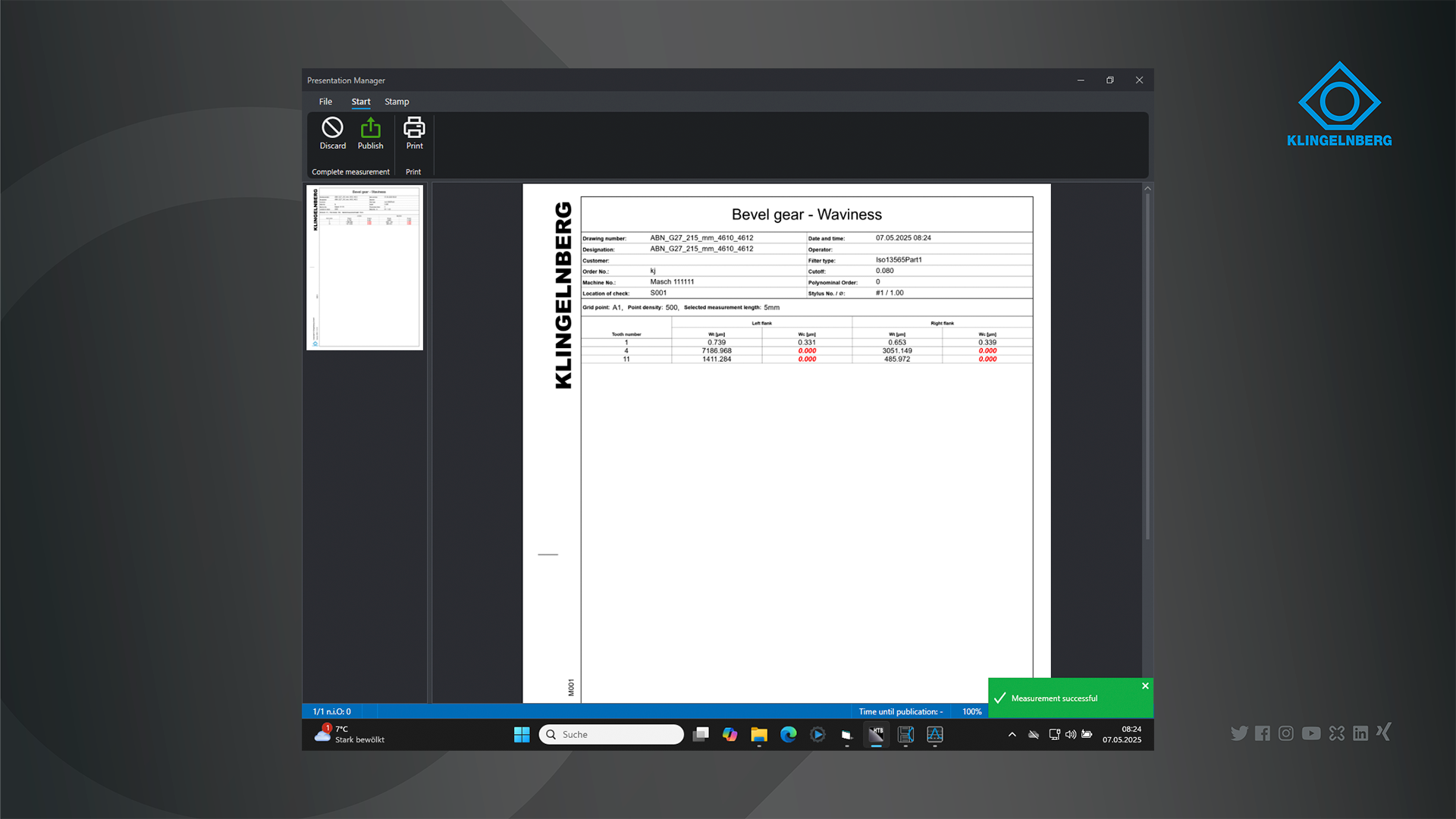Click the Selected measurement length 5mm value
1456x819 pixels.
[772, 308]
